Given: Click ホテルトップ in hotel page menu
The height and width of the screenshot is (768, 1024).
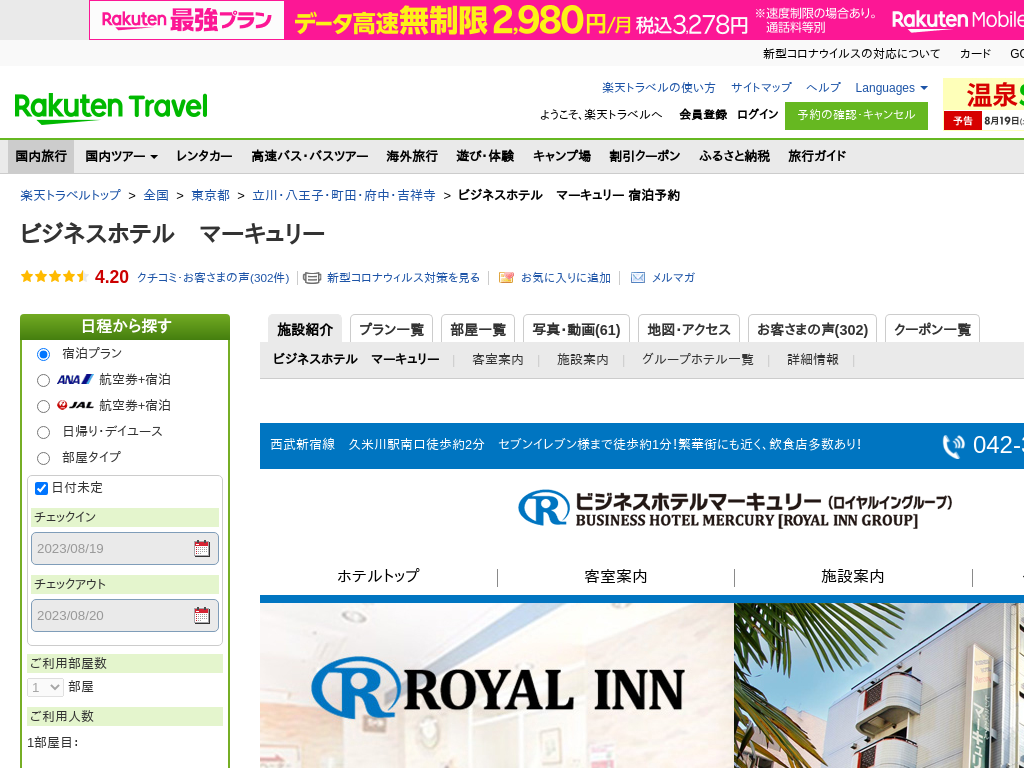Looking at the screenshot, I should 378,576.
